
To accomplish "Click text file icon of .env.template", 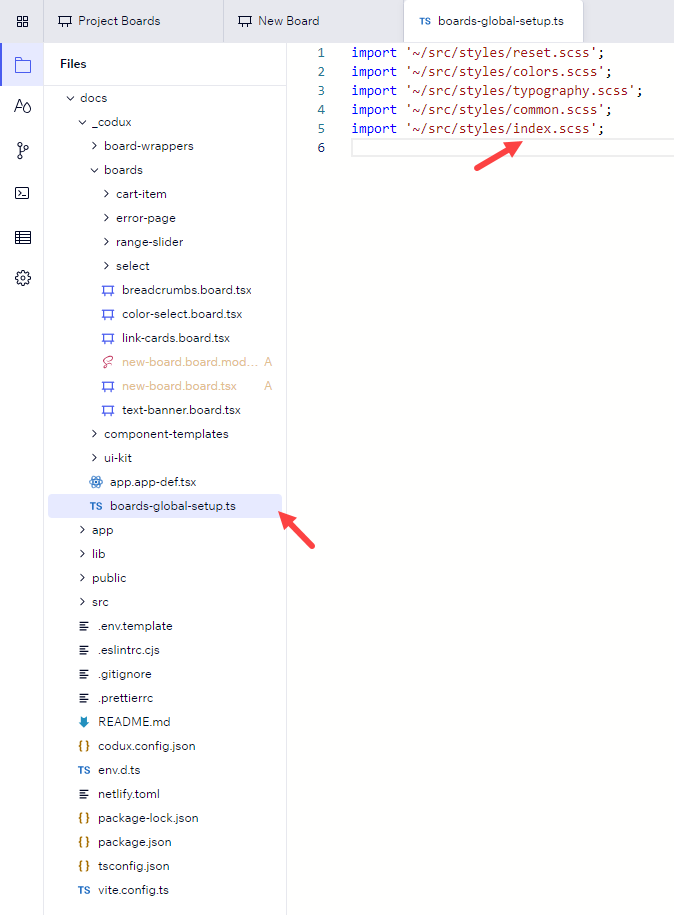I will (84, 626).
